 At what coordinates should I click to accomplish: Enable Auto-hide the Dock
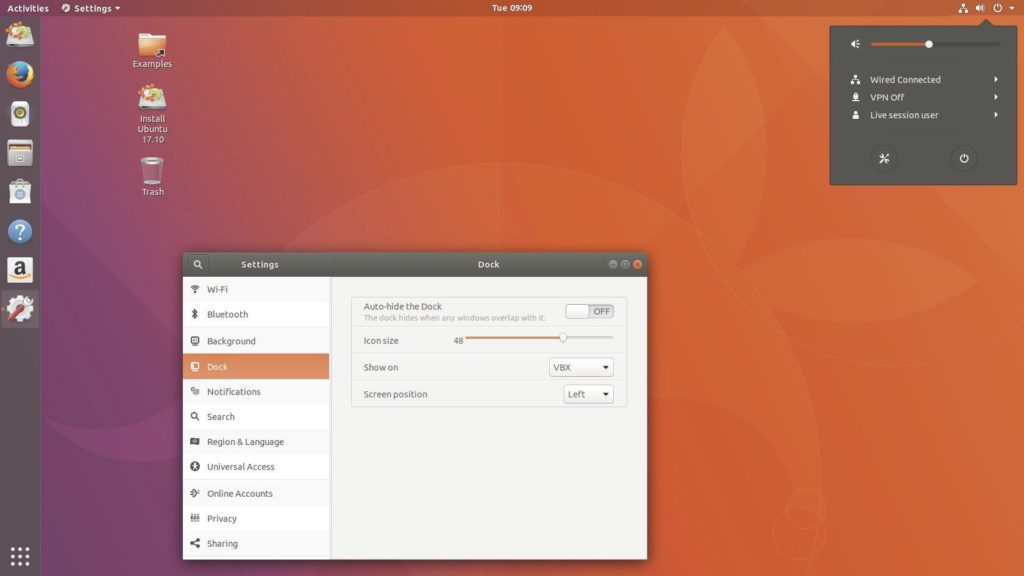pos(589,311)
